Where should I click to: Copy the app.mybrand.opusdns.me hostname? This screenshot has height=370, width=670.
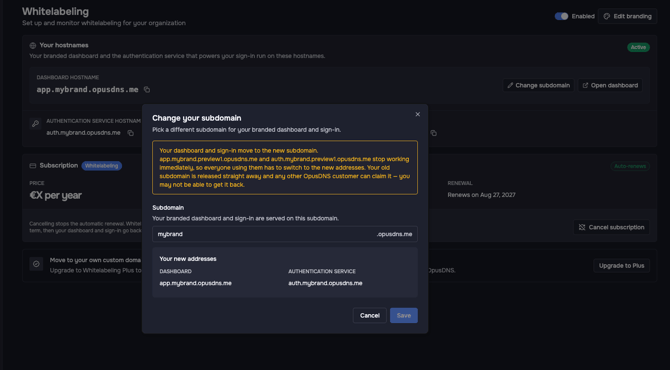(x=147, y=89)
